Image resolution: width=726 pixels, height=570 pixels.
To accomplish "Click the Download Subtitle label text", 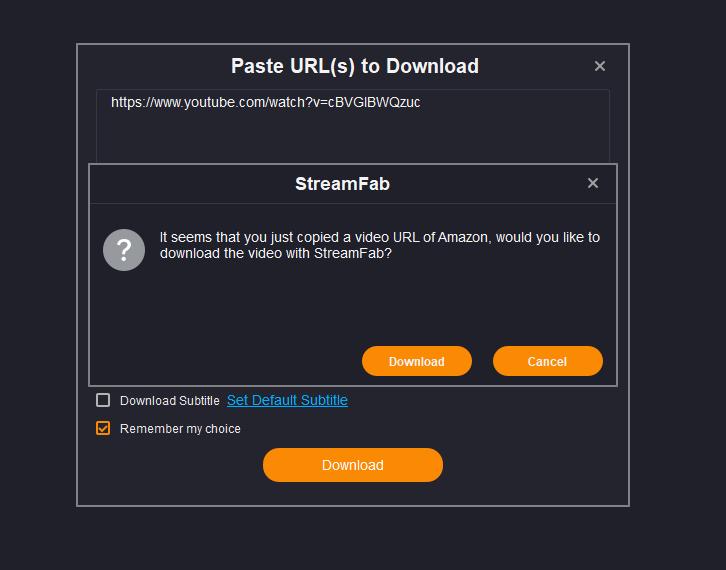I will coord(169,401).
